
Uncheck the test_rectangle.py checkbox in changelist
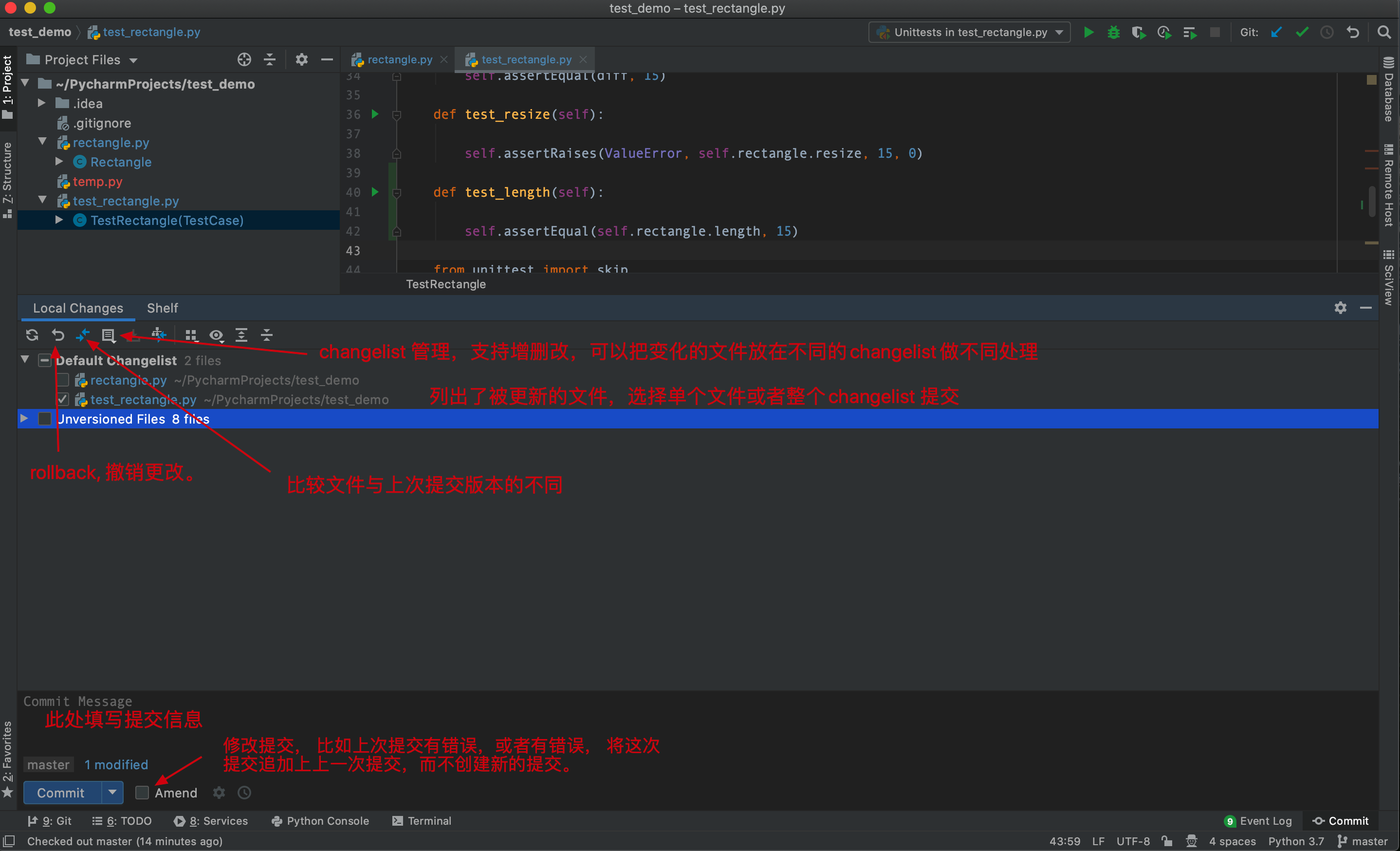pos(63,399)
